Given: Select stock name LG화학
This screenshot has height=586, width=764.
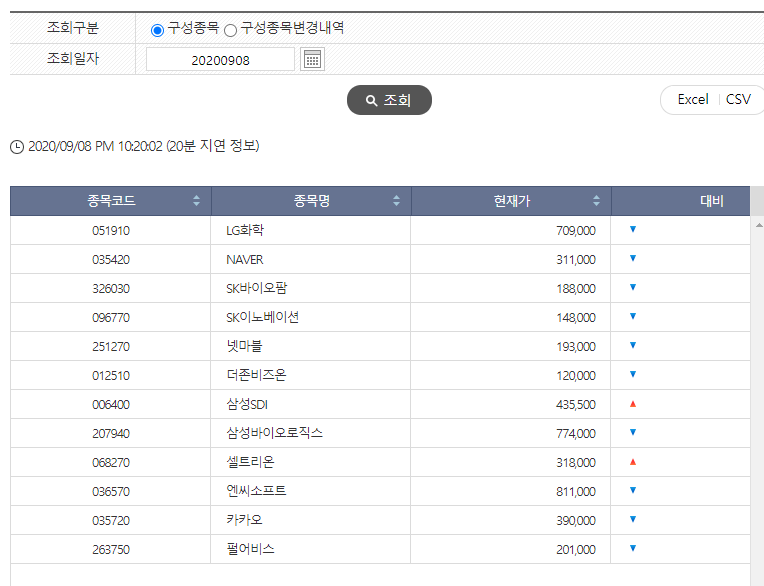Looking at the screenshot, I should 245,230.
